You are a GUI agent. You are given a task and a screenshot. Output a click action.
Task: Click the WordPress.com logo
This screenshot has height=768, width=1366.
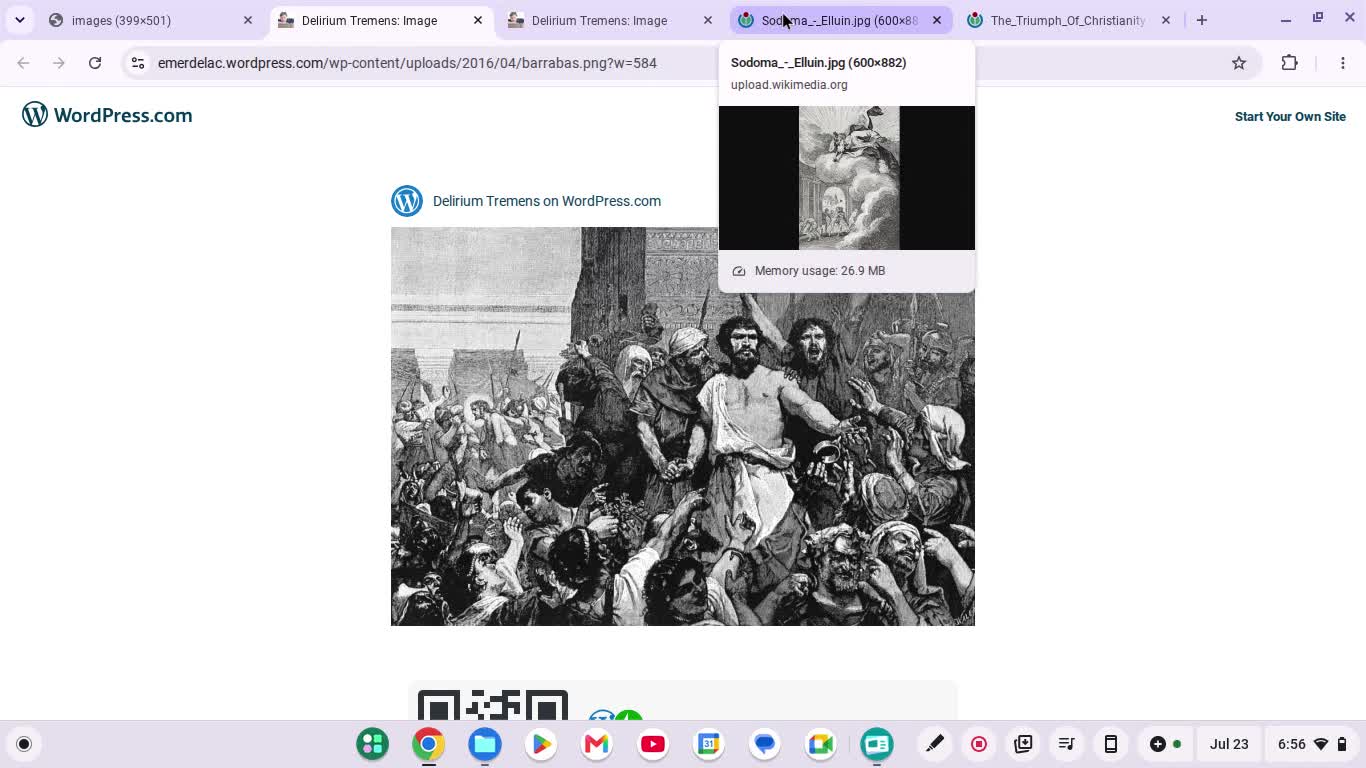point(107,115)
